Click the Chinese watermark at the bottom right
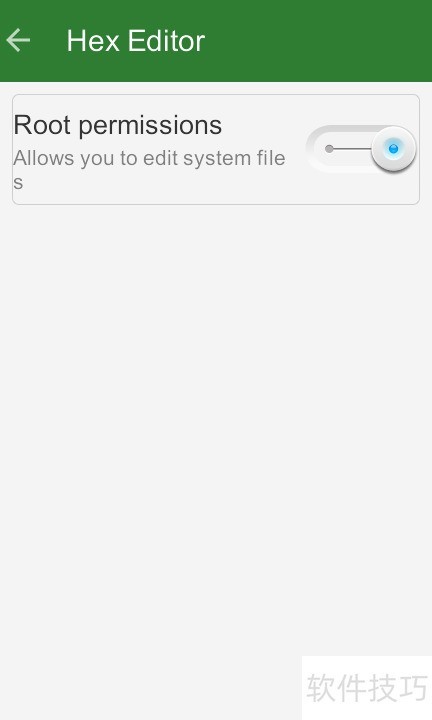This screenshot has width=432, height=720. 367,687
